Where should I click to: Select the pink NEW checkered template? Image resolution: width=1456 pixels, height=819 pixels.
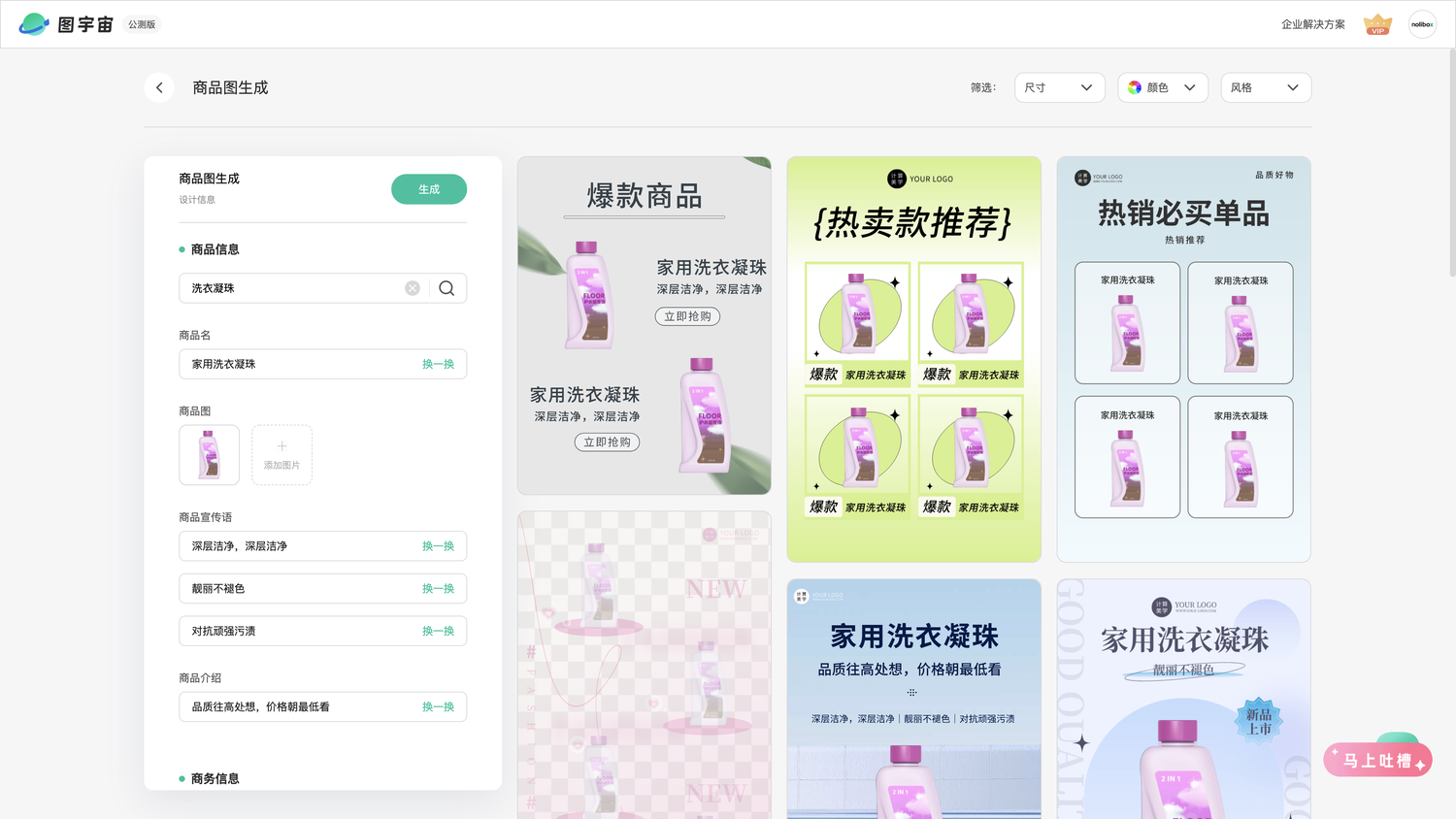pyautogui.click(x=645, y=666)
